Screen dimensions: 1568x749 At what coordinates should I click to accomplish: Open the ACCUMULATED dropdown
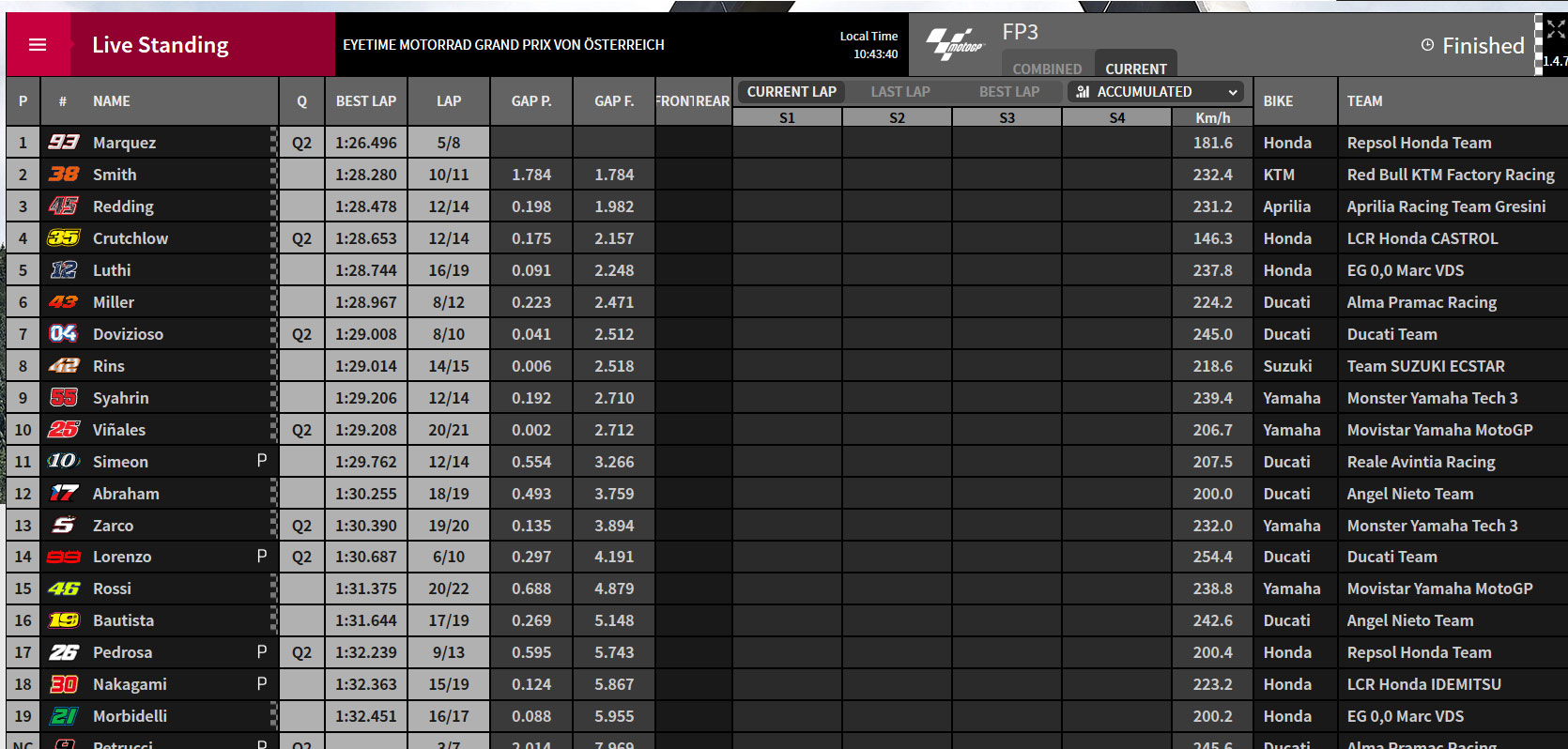tap(1156, 92)
